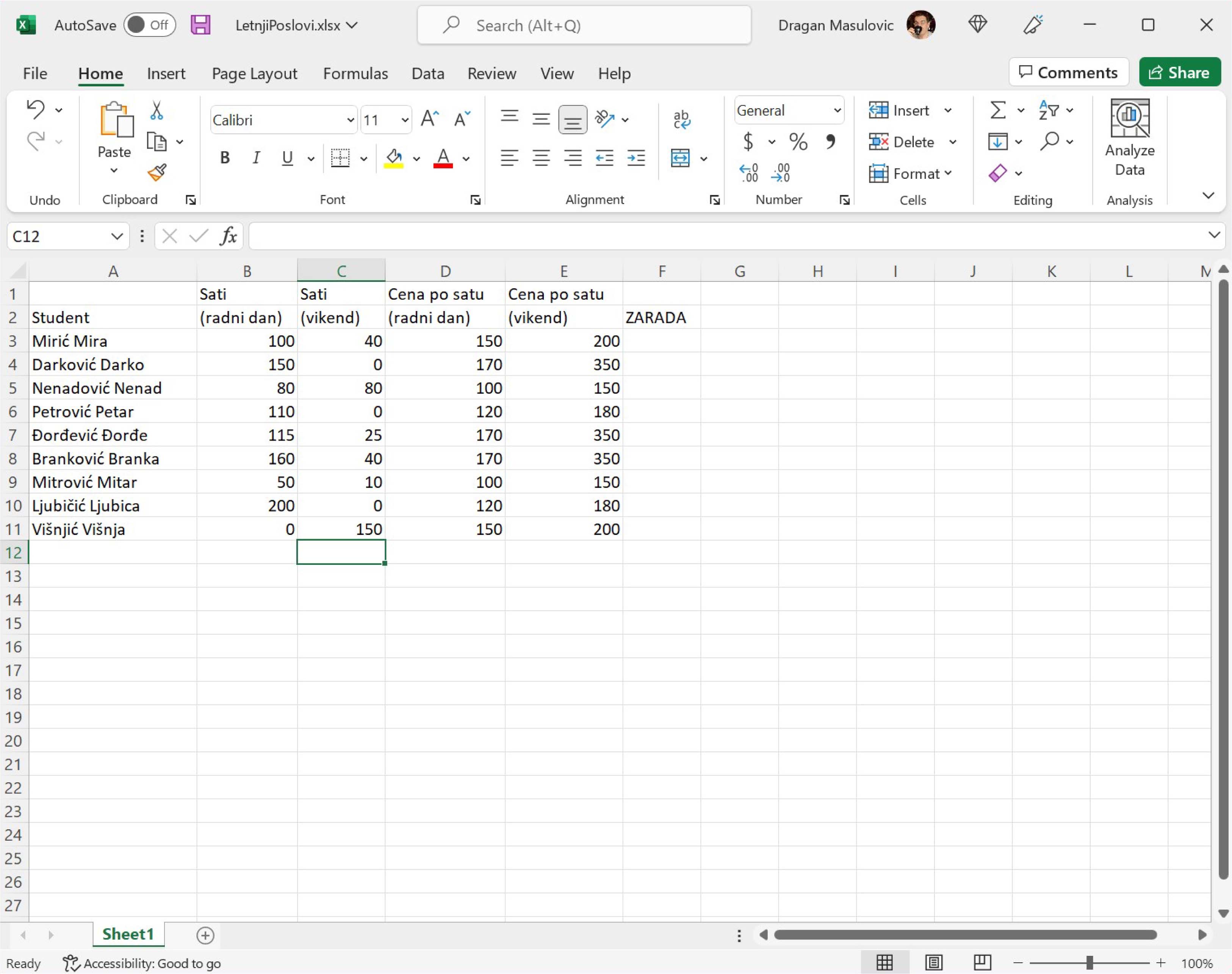Image resolution: width=1232 pixels, height=974 pixels.
Task: Toggle the AutoSave switch
Action: 149,25
